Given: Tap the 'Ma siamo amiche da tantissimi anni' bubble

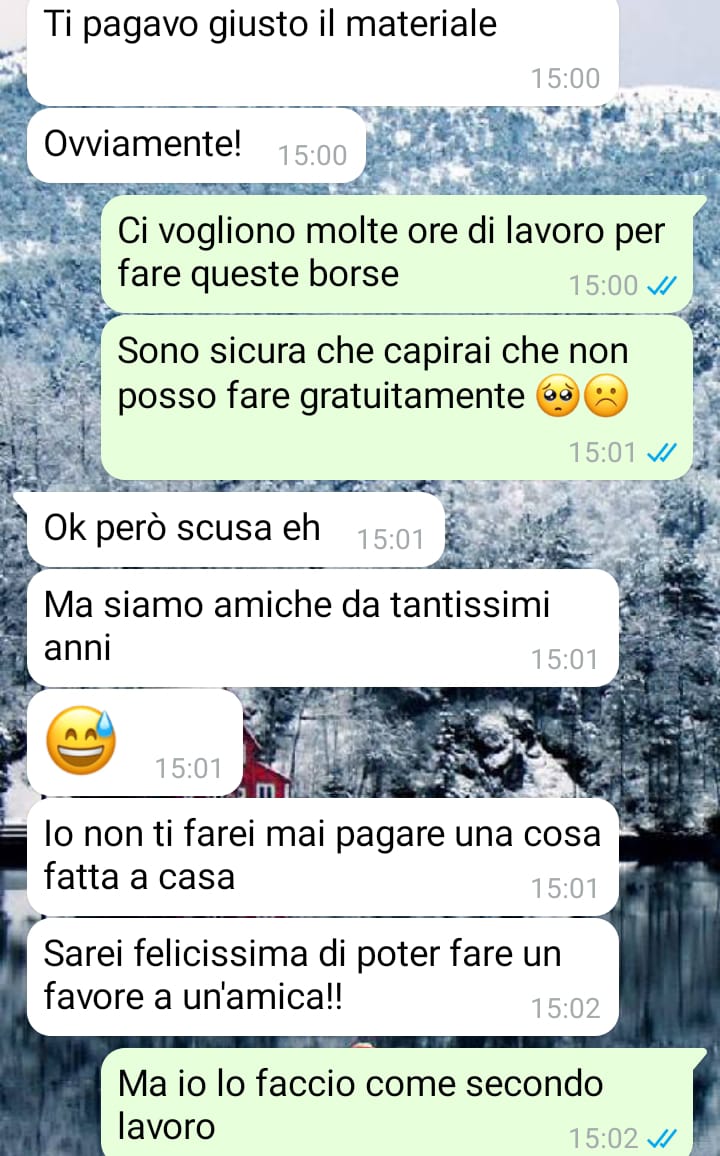Looking at the screenshot, I should (x=322, y=627).
